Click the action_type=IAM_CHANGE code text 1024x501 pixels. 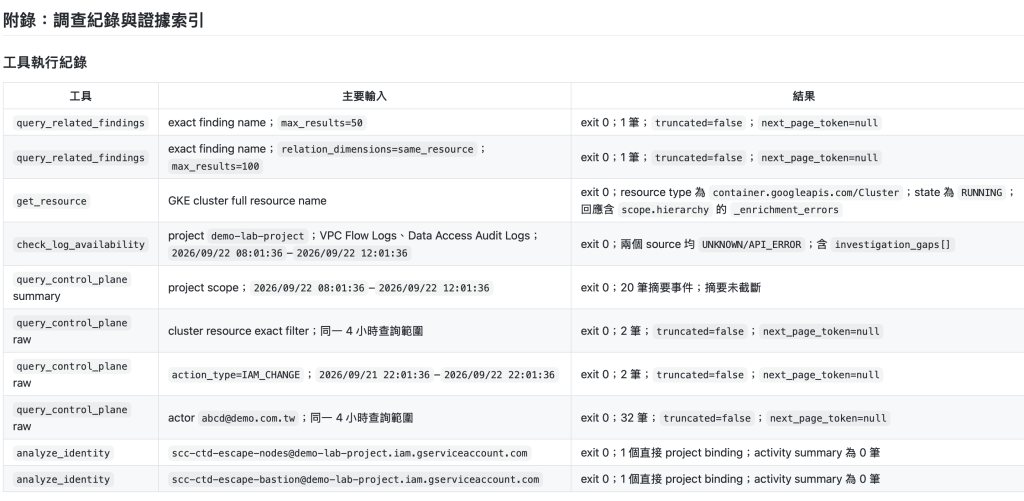click(236, 375)
